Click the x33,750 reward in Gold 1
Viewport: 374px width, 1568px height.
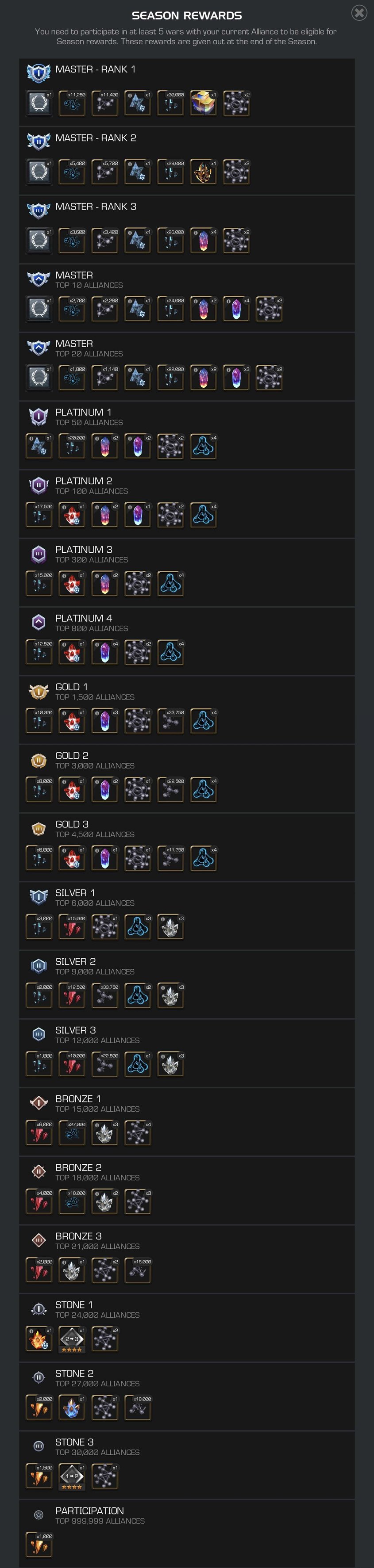[x=170, y=721]
